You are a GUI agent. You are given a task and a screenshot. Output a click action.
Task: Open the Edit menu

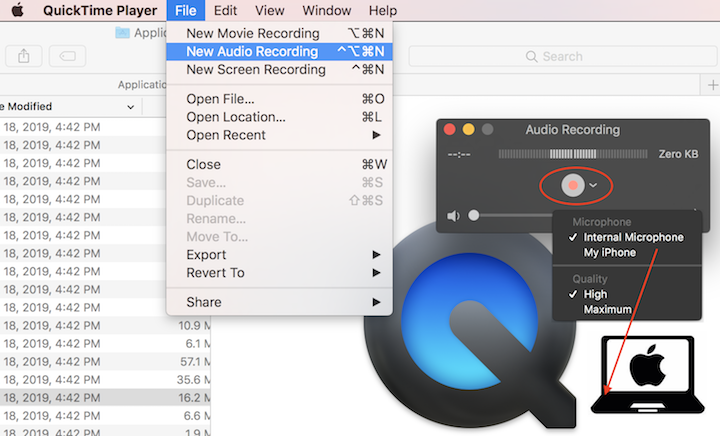coord(225,10)
